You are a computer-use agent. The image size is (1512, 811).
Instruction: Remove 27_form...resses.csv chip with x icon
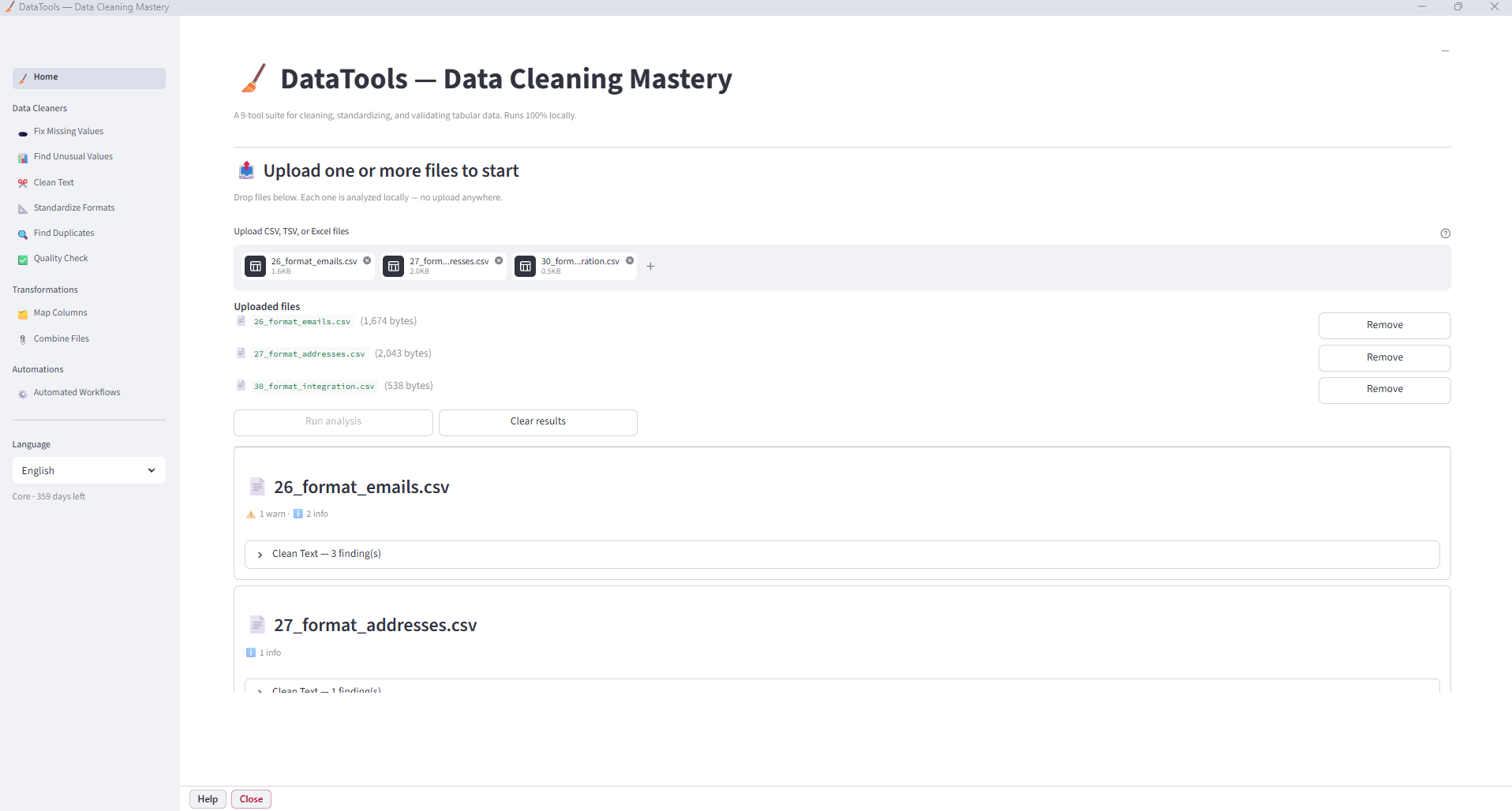[x=499, y=260]
